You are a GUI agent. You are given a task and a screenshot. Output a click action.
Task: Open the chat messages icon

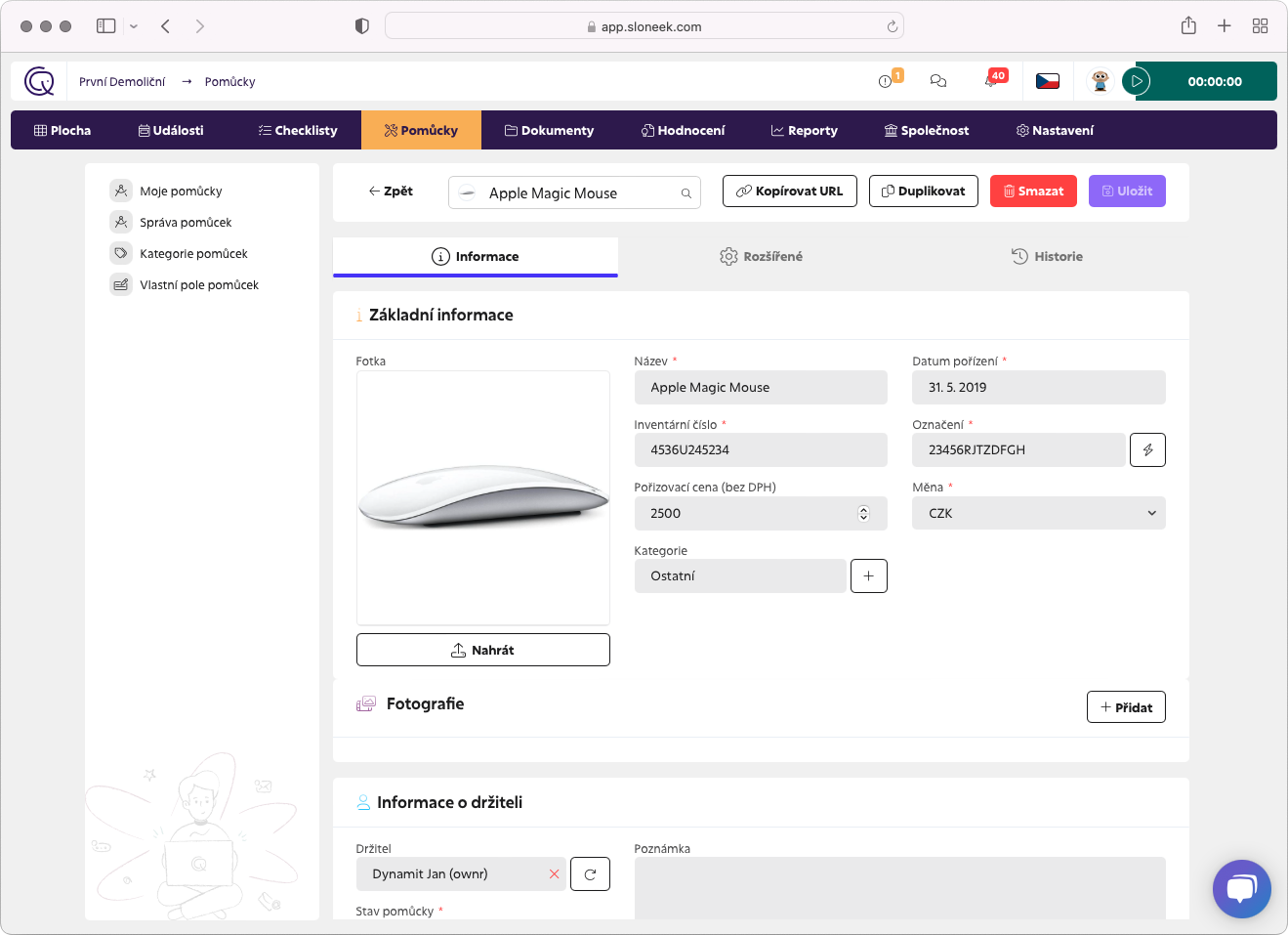tap(938, 81)
